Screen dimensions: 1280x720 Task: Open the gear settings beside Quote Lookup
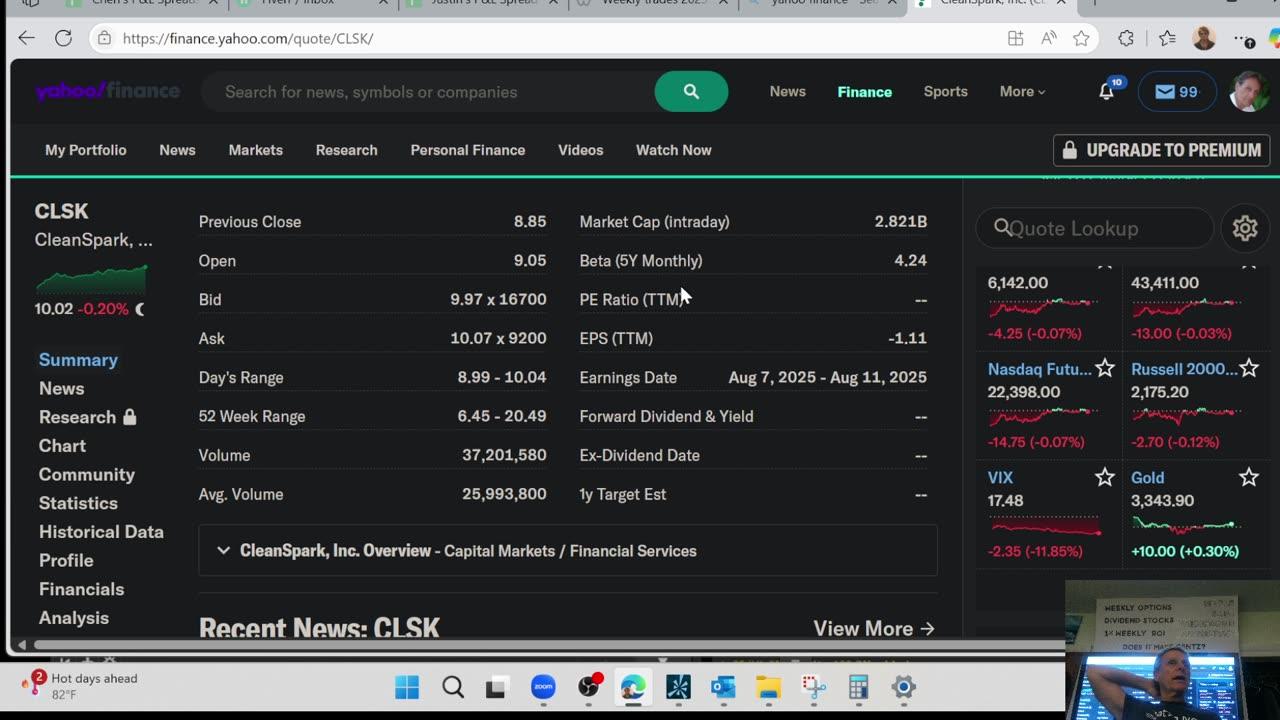coord(1245,228)
